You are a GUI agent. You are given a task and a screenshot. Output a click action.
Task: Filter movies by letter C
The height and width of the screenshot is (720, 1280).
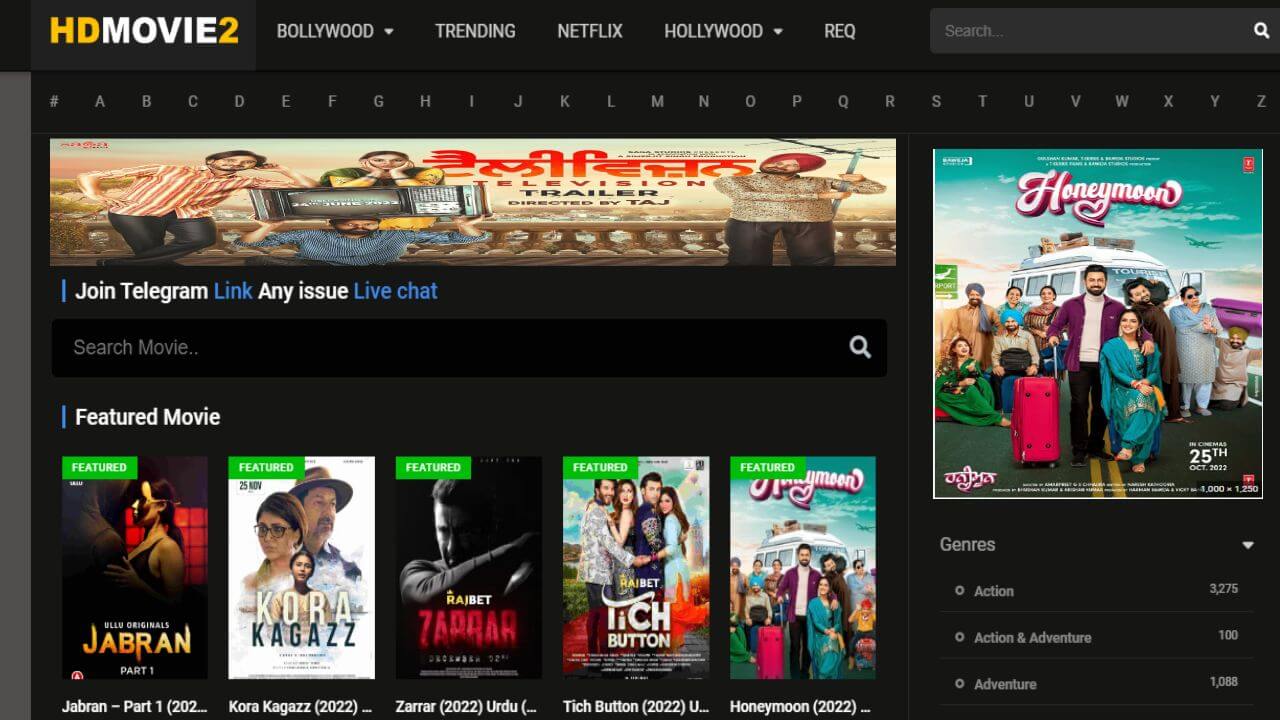click(193, 101)
